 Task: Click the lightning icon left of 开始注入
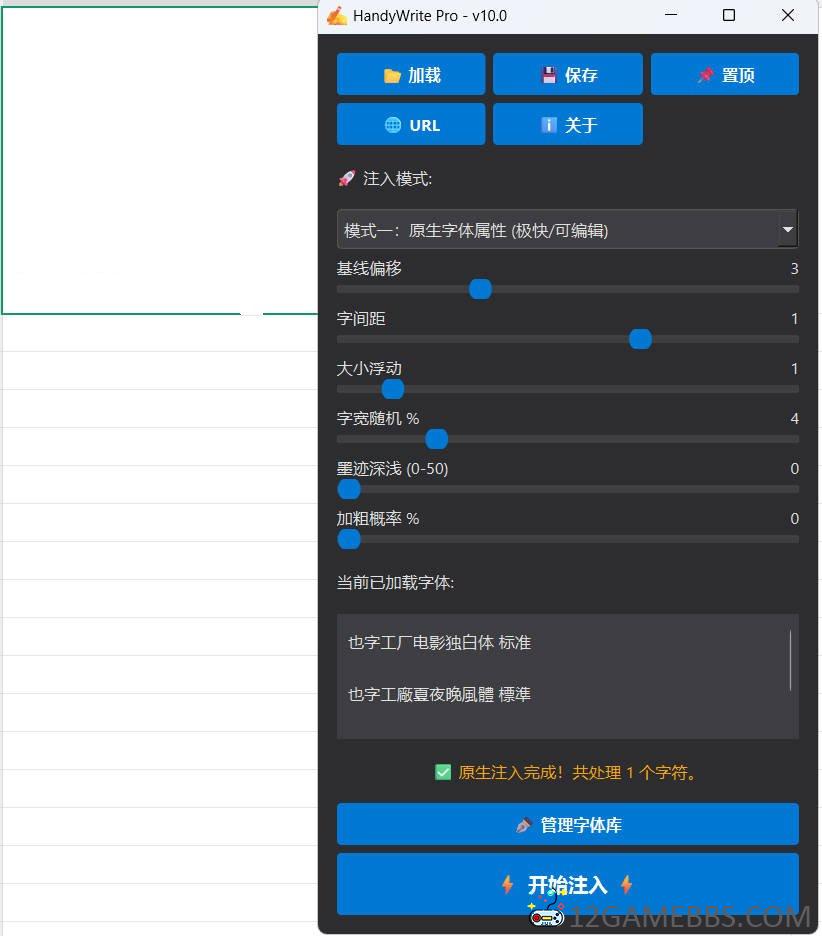click(x=507, y=885)
